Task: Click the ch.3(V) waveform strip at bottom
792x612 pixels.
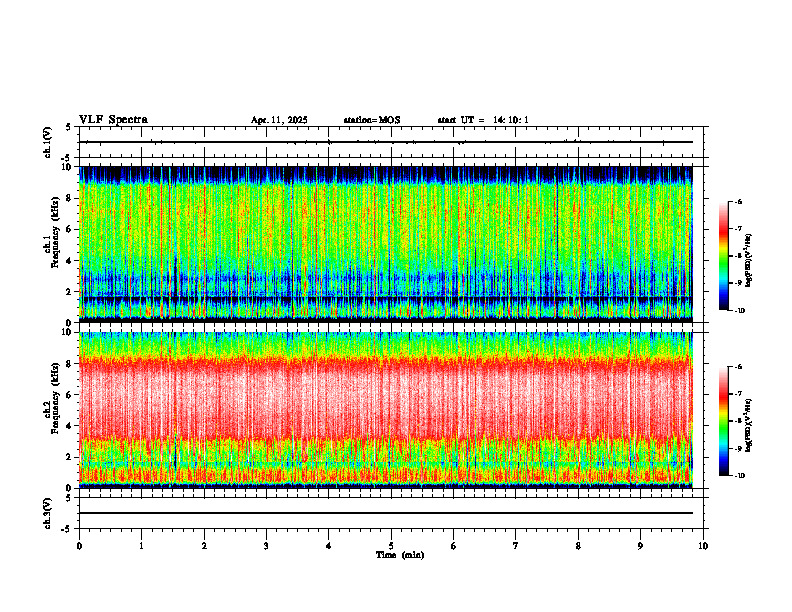Action: (391, 513)
